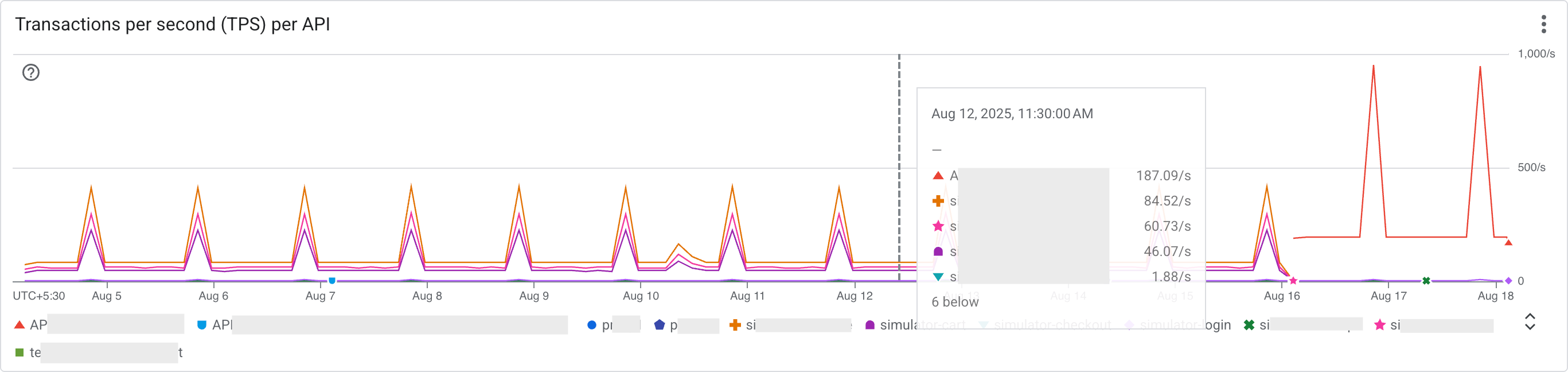Toggle the blue circle series in the legend
1568x372 pixels.
click(599, 325)
